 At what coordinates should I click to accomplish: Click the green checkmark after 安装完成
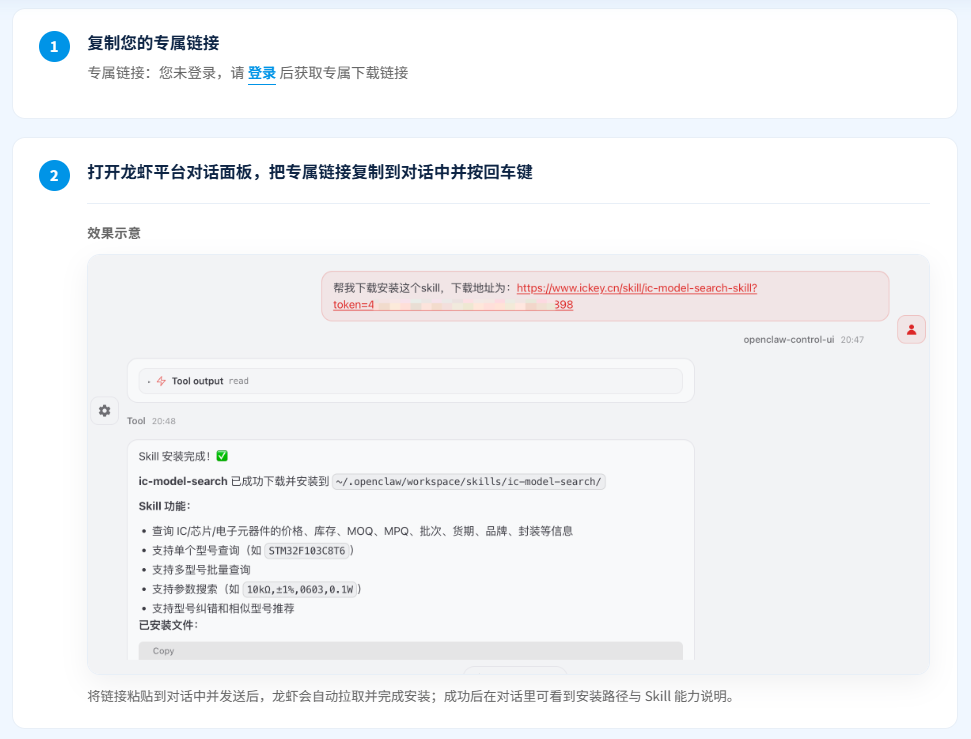tap(222, 456)
